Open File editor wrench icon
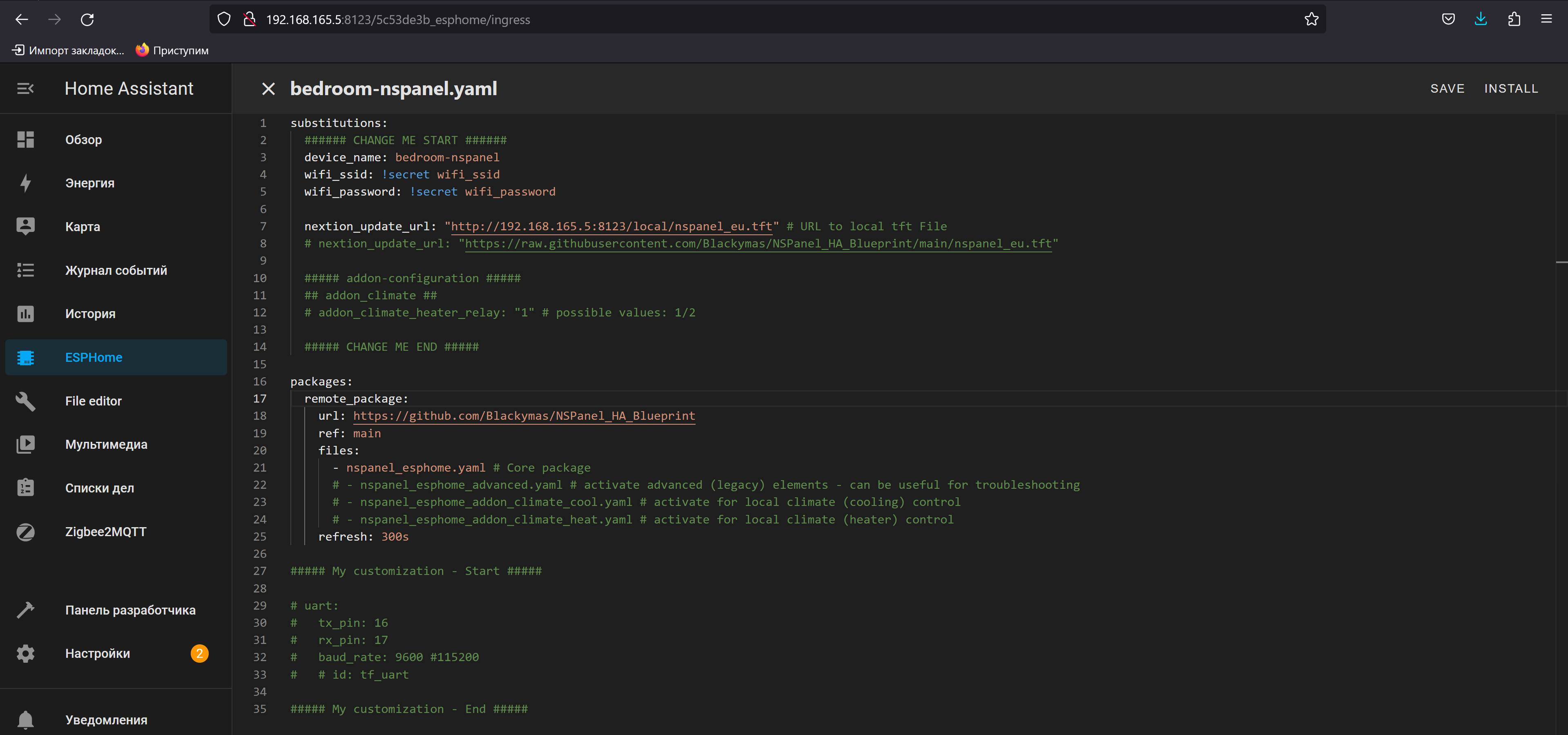This screenshot has height=735, width=1568. point(26,401)
